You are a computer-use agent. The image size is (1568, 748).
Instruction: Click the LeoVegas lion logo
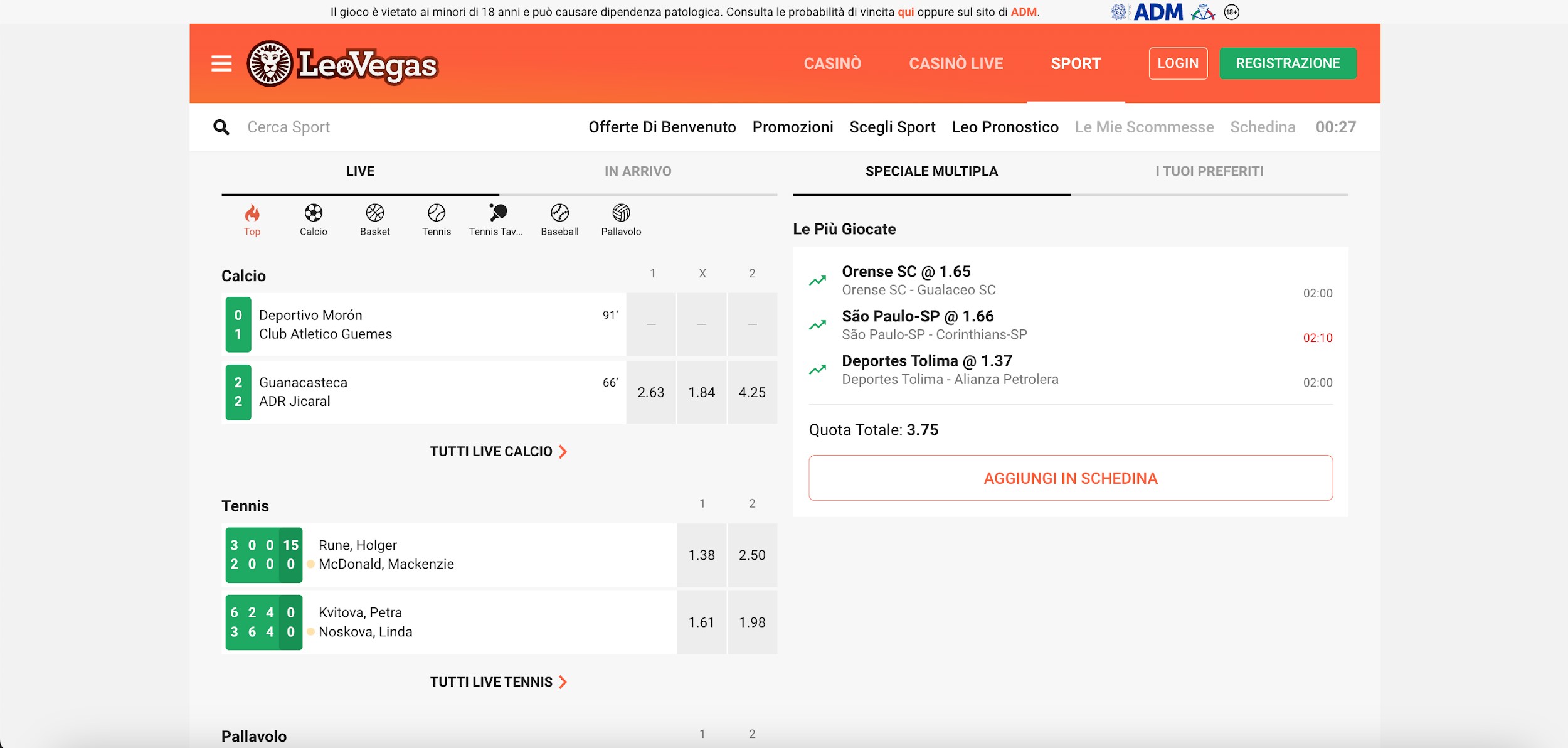270,63
